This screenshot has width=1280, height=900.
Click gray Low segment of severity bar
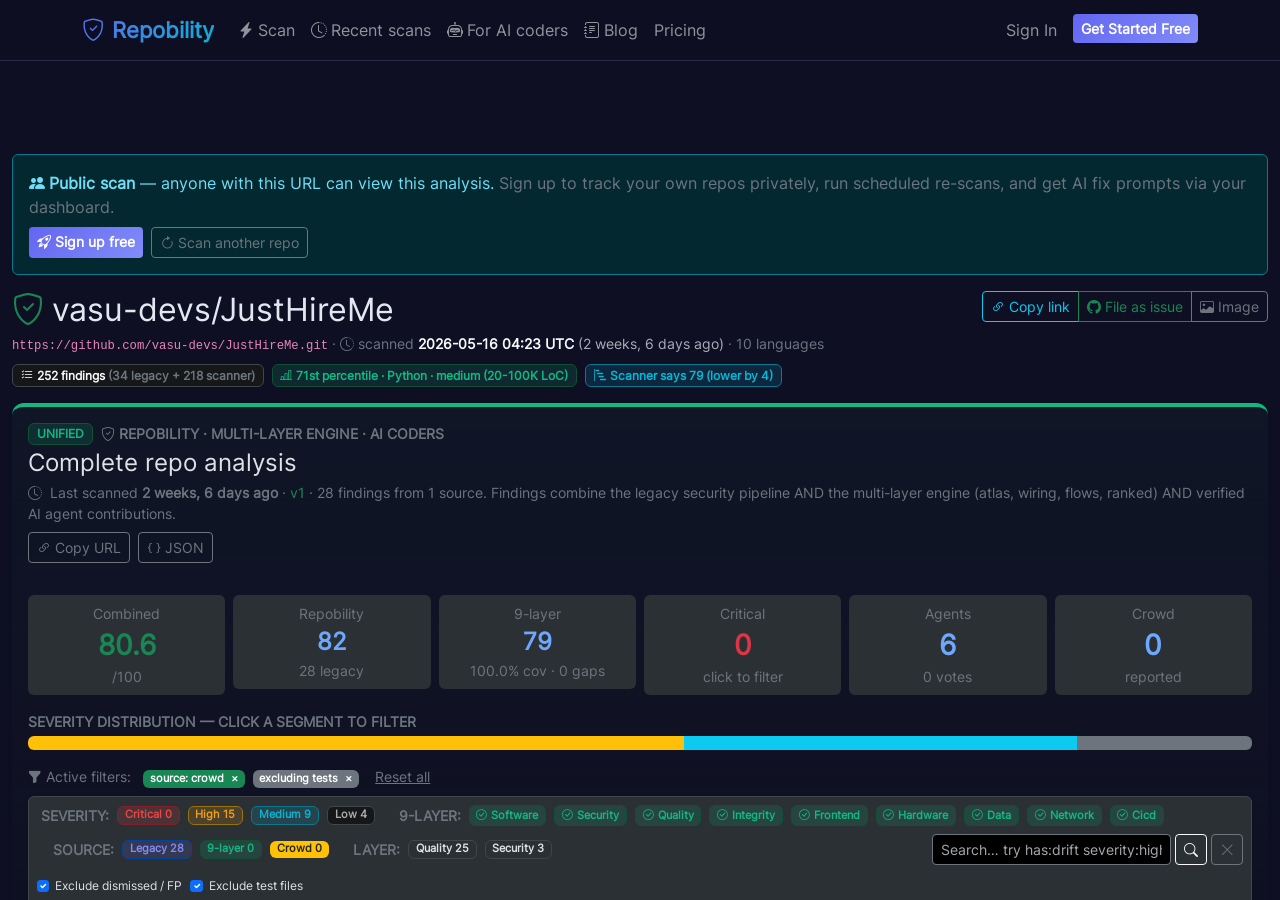click(1164, 743)
